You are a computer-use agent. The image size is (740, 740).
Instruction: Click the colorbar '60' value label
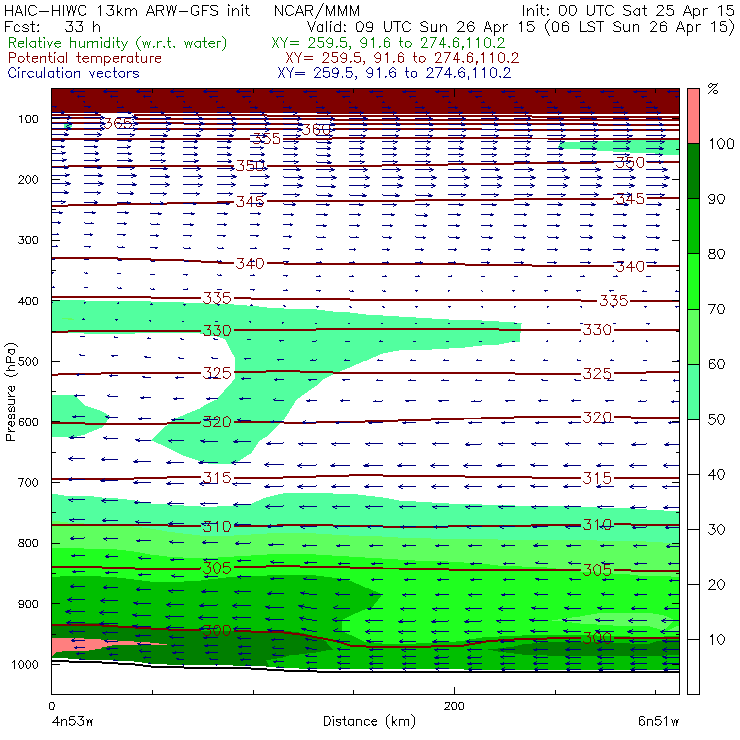tap(716, 364)
